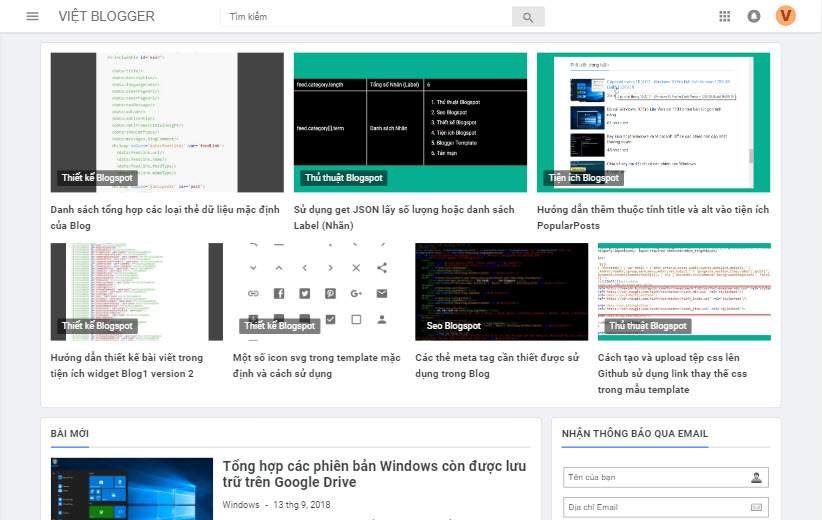Focus the Tên của bạn input field
The height and width of the screenshot is (520, 822).
pyautogui.click(x=666, y=478)
